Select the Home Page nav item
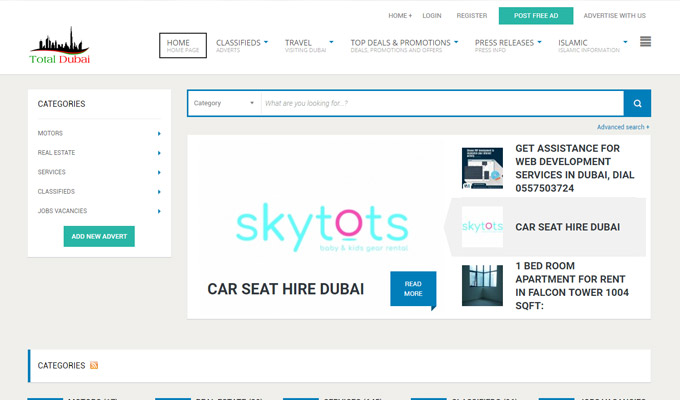The image size is (680, 400). [183, 45]
